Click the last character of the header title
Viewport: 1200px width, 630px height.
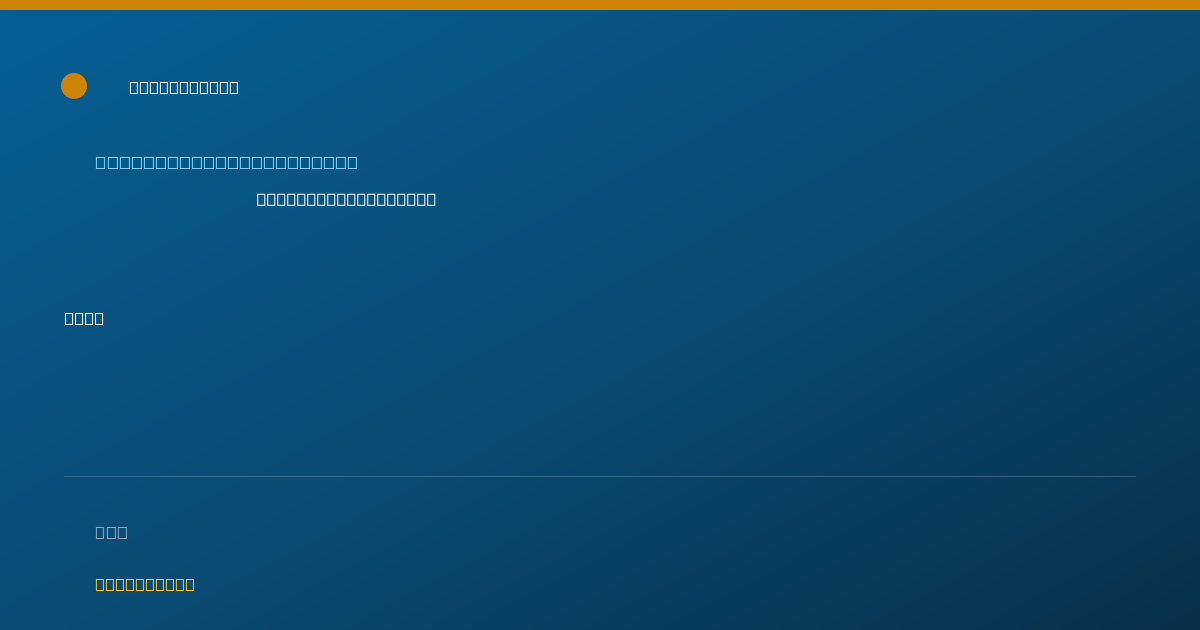tap(234, 87)
